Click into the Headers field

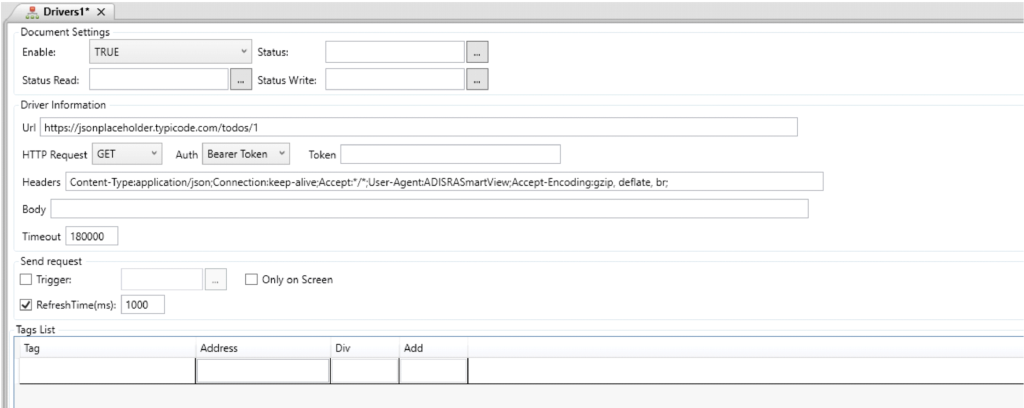point(444,181)
